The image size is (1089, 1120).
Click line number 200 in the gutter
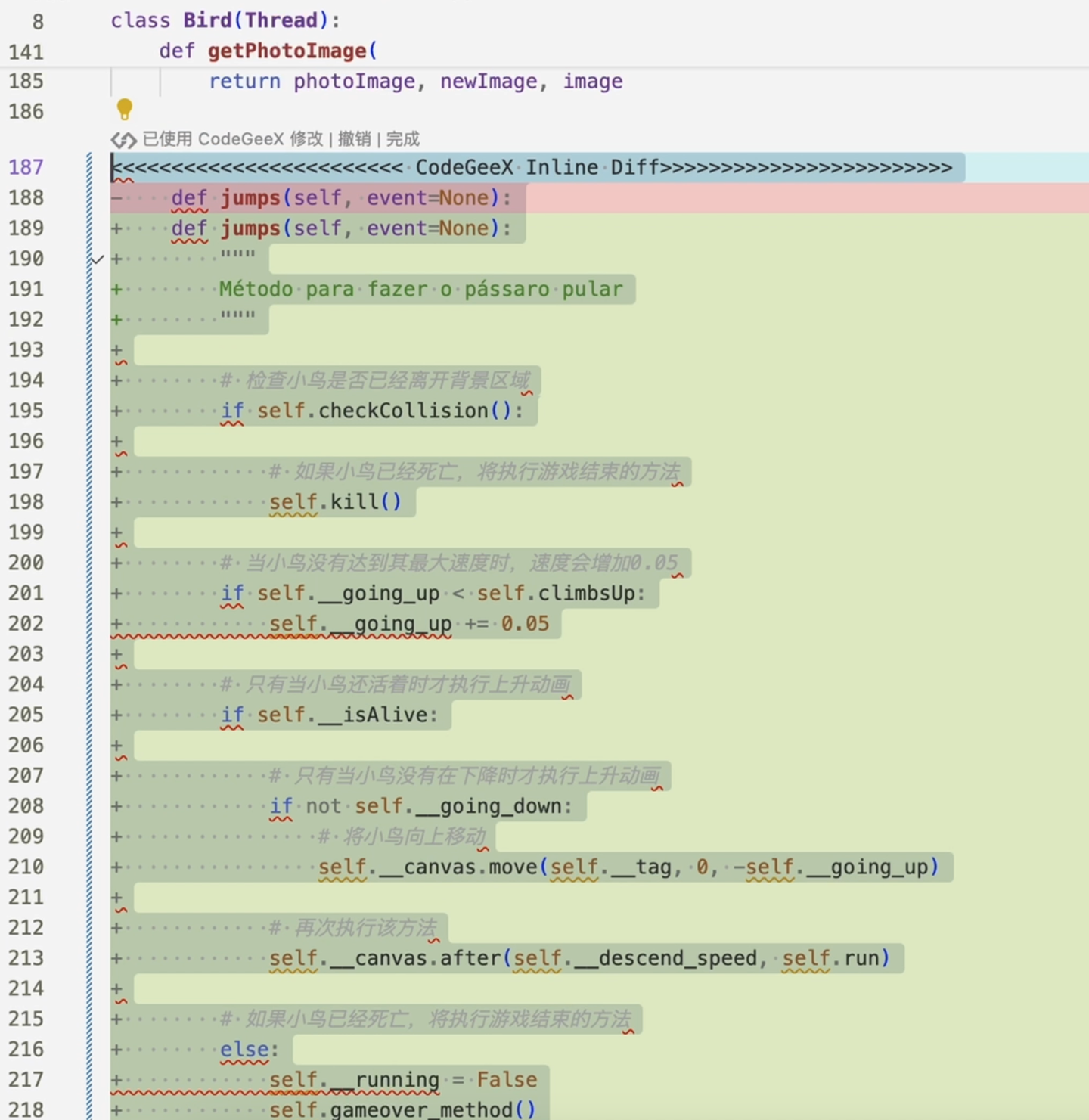click(x=26, y=563)
